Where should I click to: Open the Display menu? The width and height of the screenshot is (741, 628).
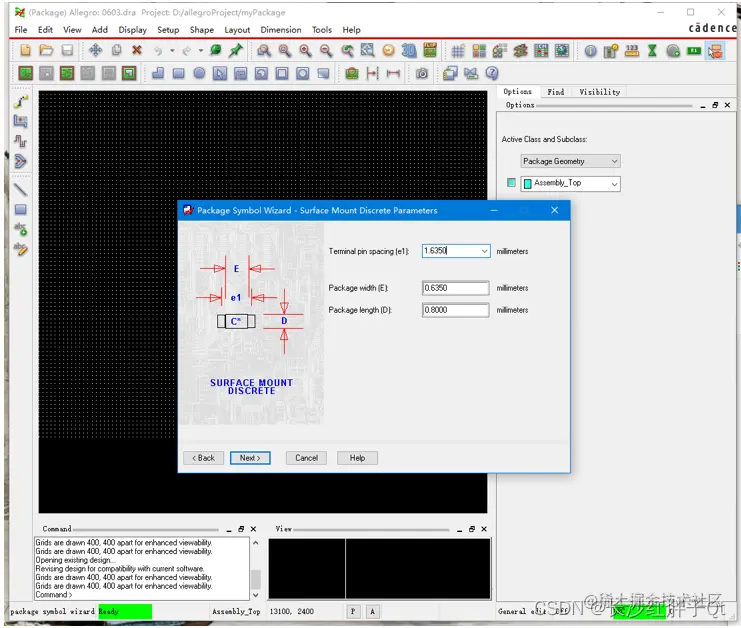pyautogui.click(x=132, y=30)
